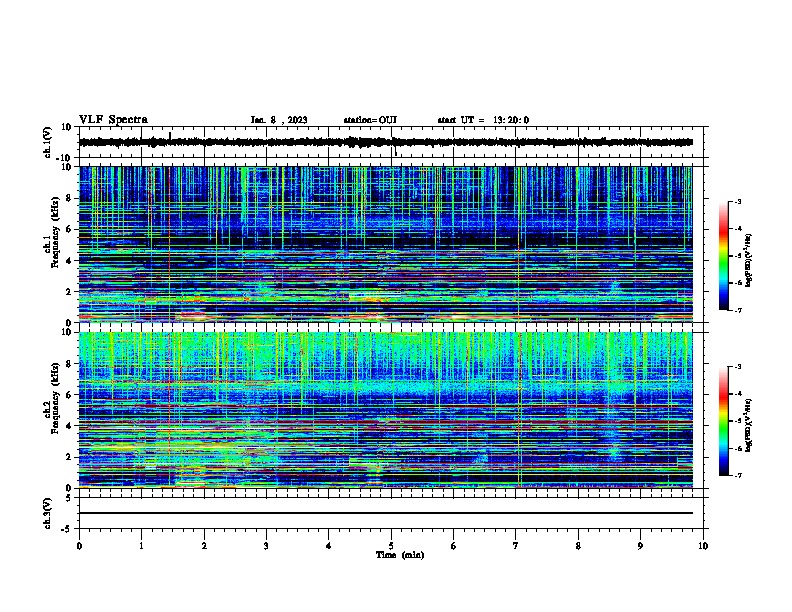Click the ch.1 spectrogram color scale bar
This screenshot has height=612, width=792.
coord(723,255)
